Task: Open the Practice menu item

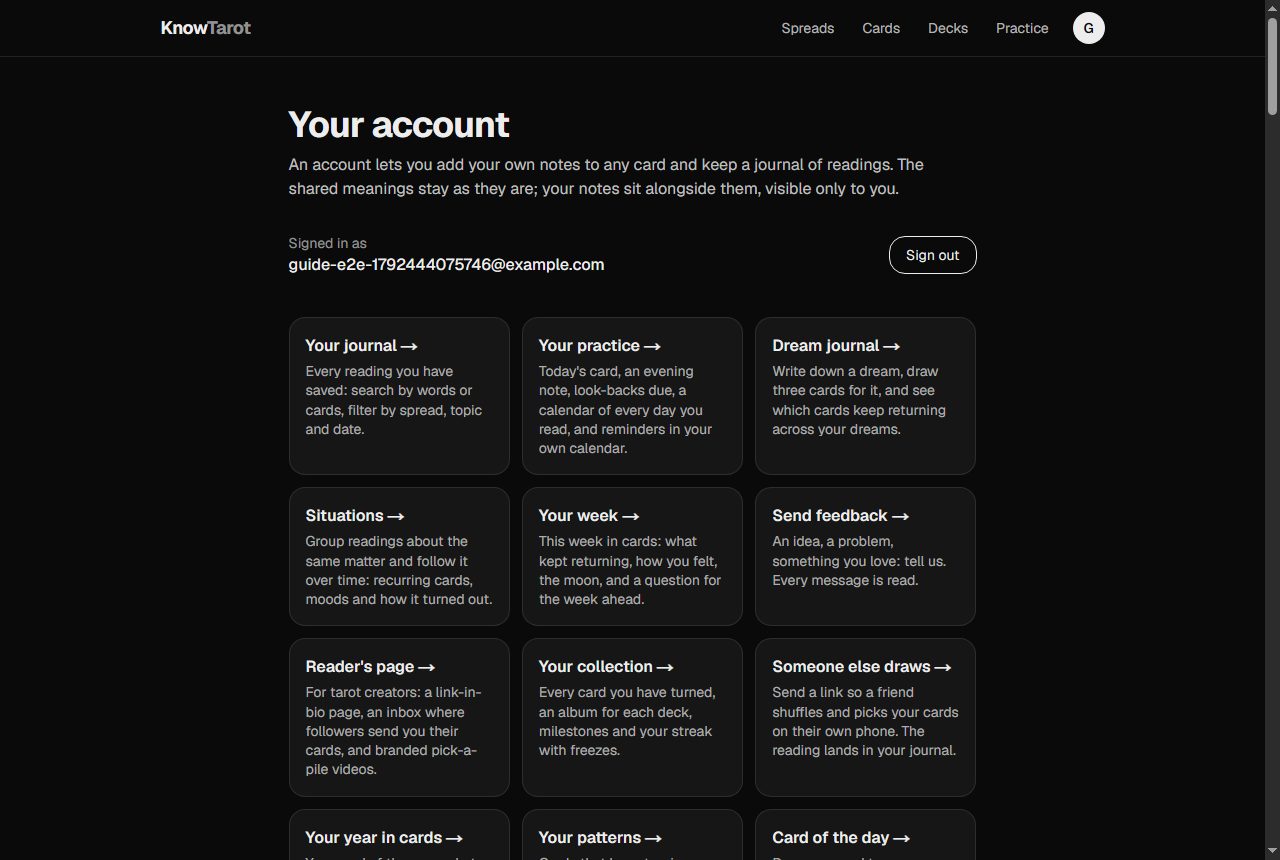Action: 1022,28
